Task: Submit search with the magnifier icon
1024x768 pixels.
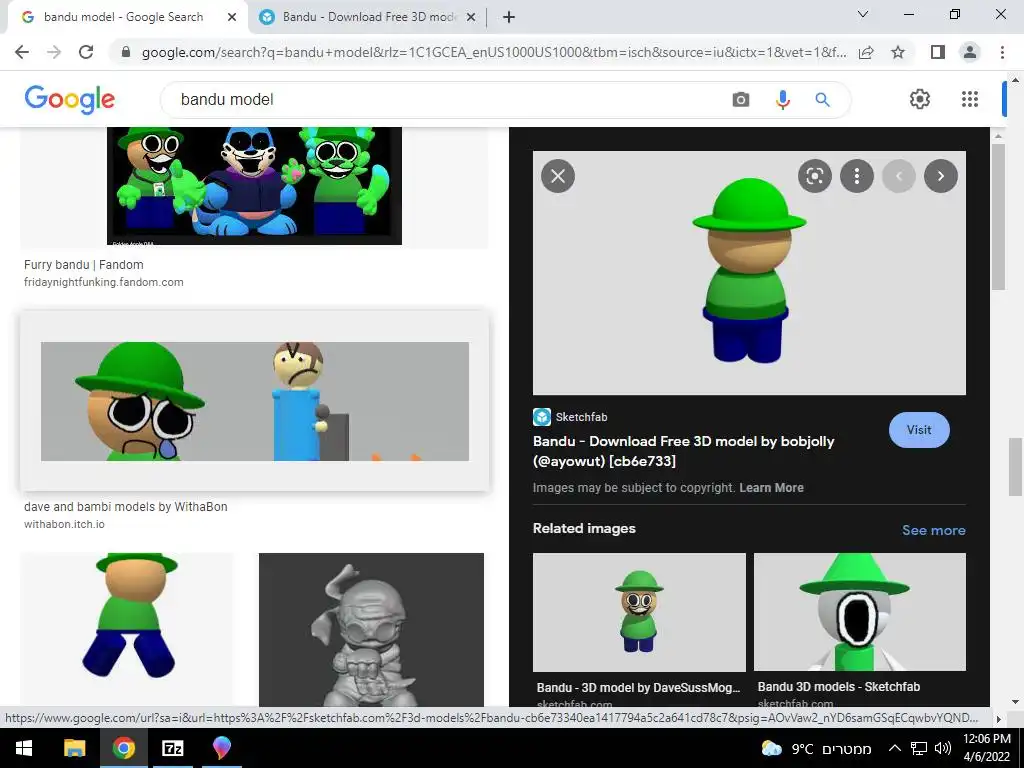Action: 822,99
